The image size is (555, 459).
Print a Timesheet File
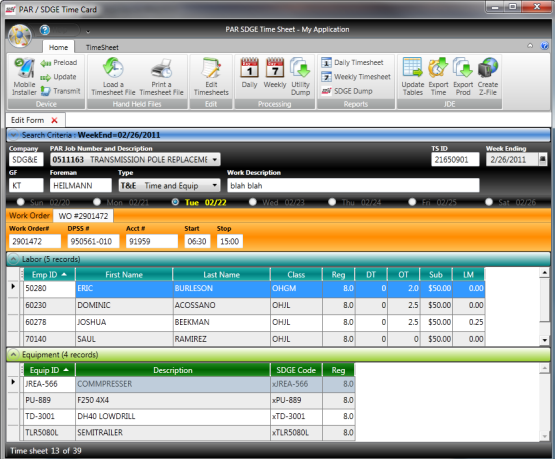click(161, 76)
